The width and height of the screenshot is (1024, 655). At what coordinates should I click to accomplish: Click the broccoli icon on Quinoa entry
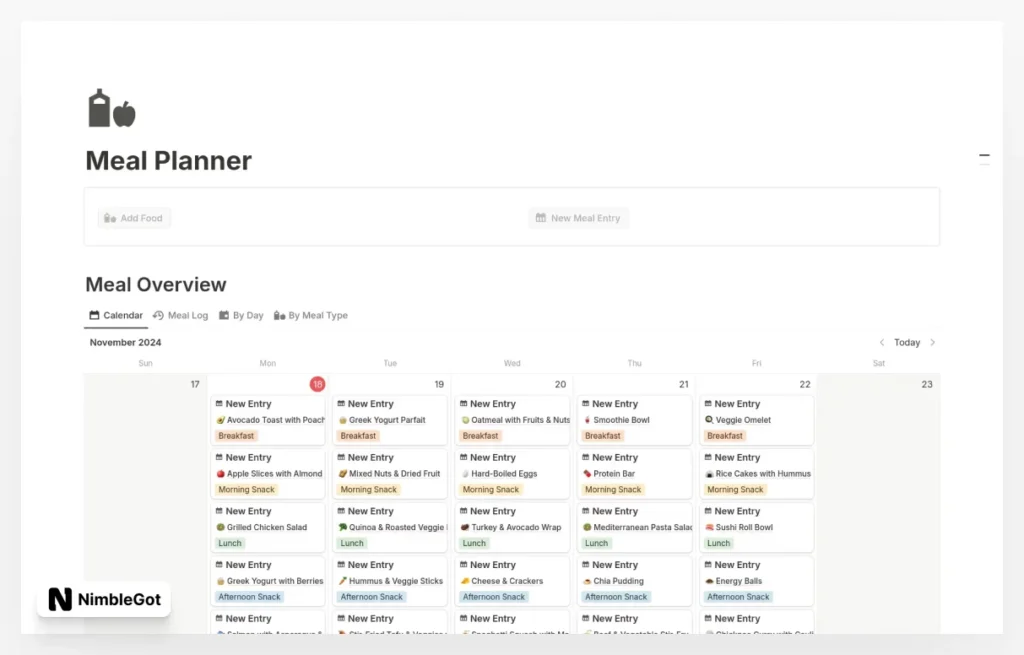pos(342,527)
